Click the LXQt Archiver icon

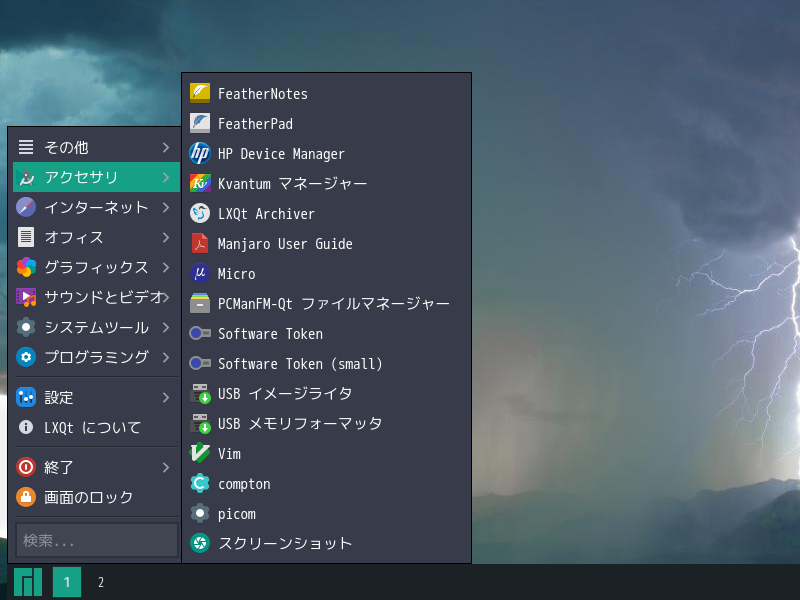click(x=199, y=213)
